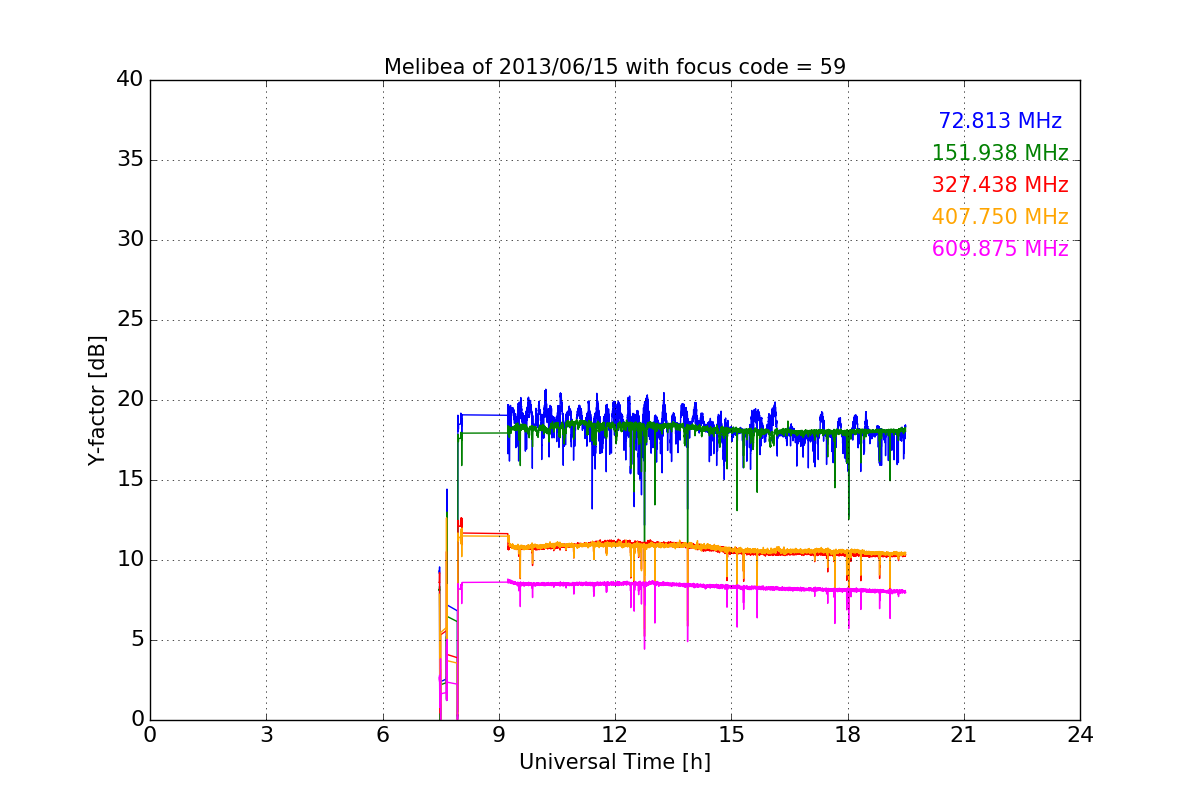
Task: Select the 609.875 MHz legend label
Action: 1000,249
